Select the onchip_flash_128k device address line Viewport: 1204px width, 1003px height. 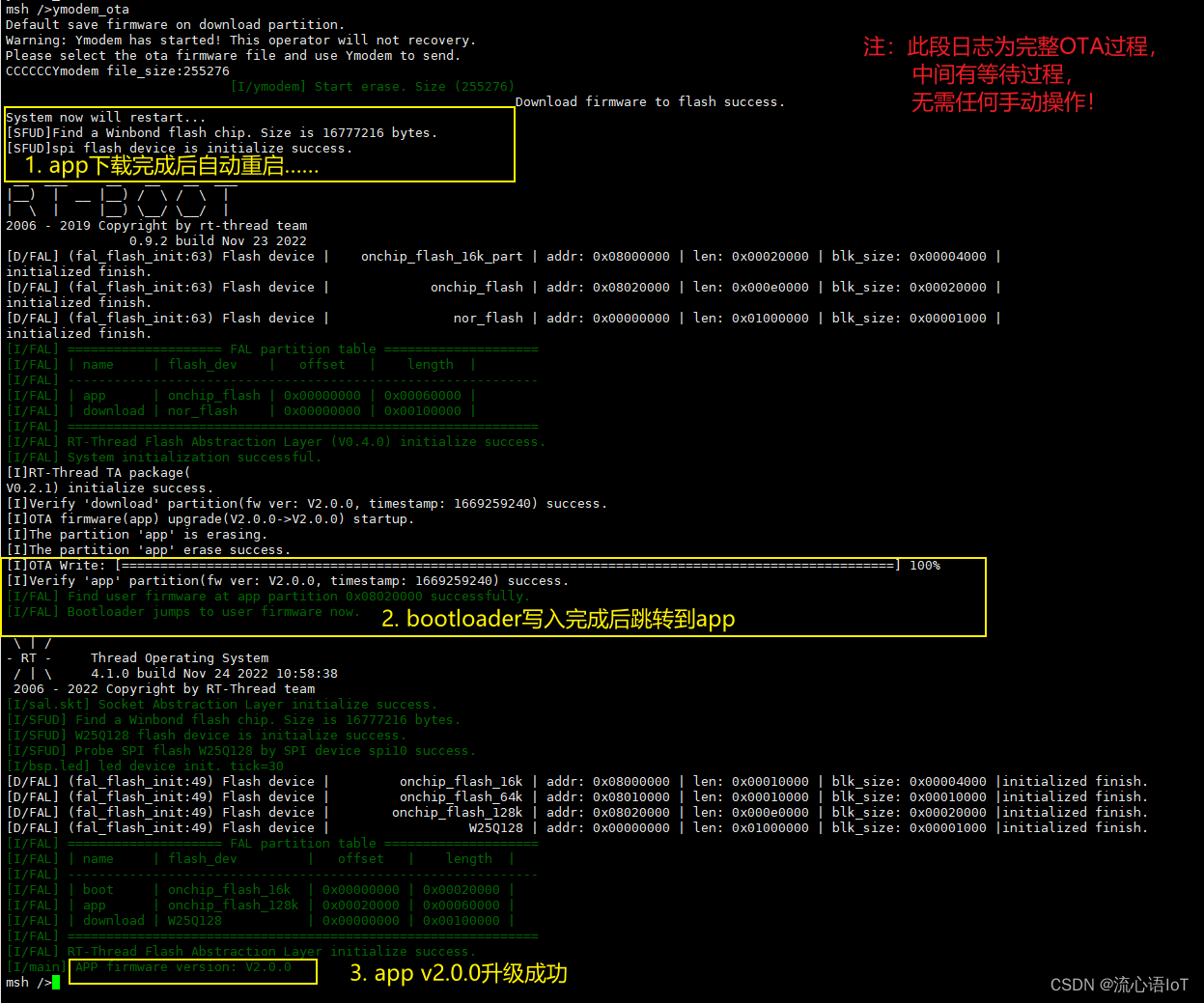[579, 812]
